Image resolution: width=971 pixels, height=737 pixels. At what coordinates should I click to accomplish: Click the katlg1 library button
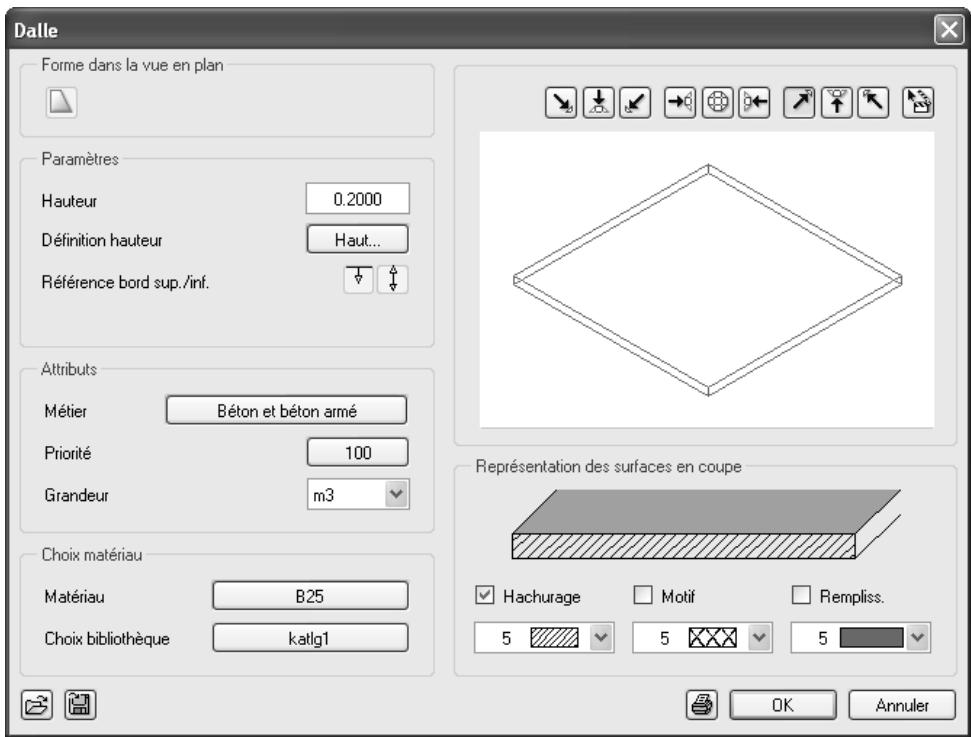point(310,638)
